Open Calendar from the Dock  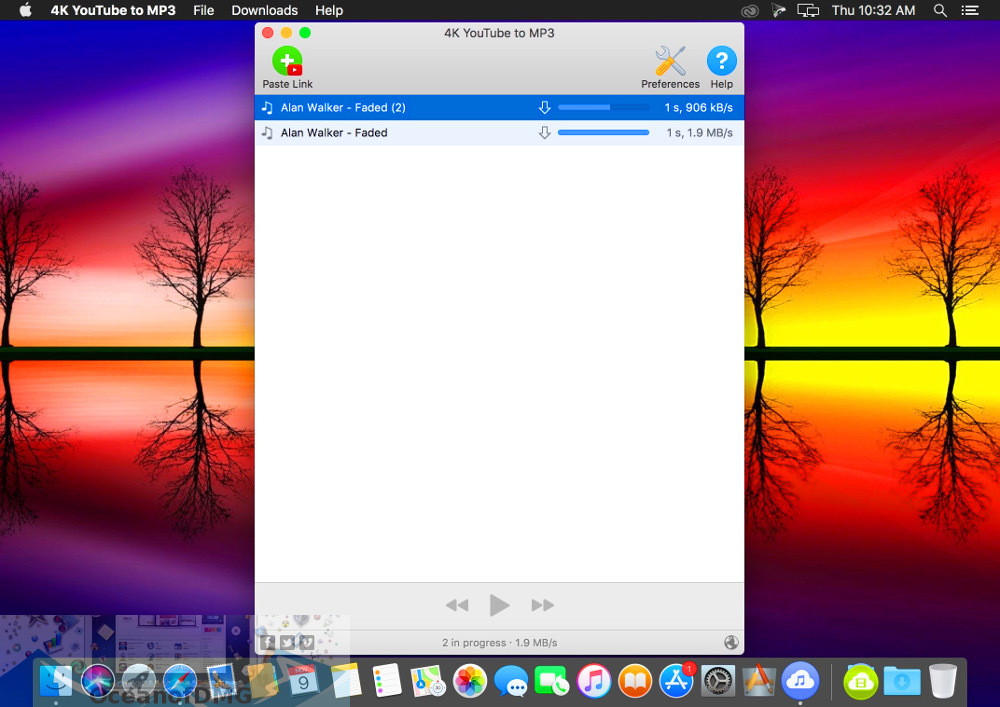[303, 681]
